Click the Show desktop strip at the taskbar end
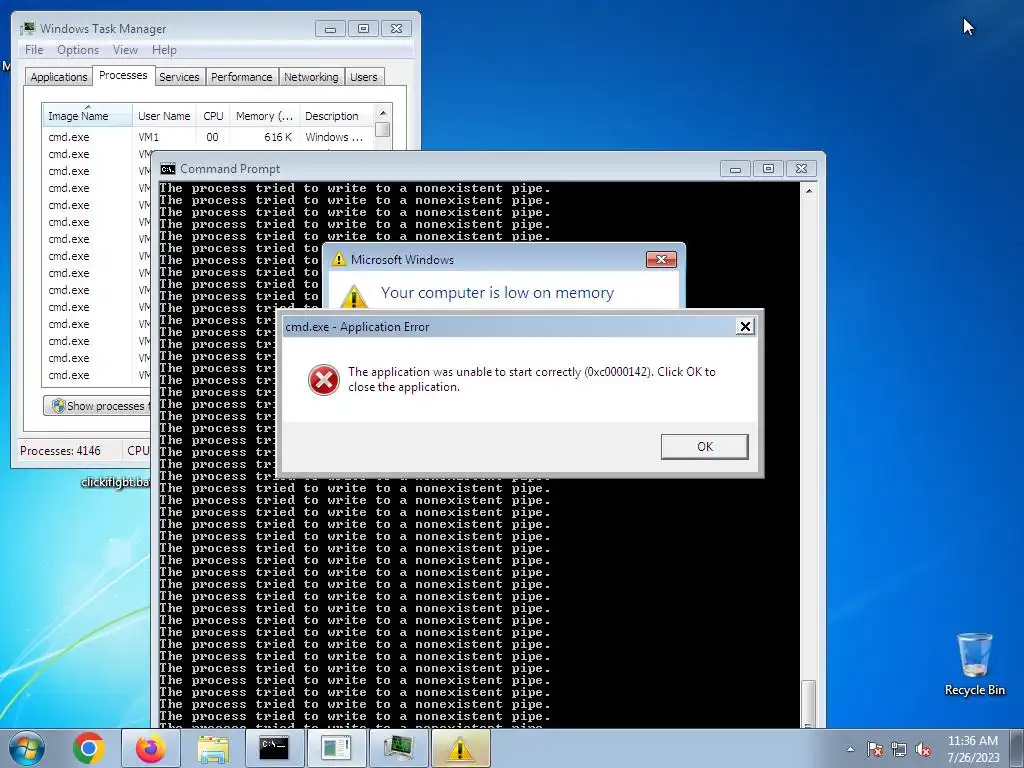The width and height of the screenshot is (1024, 768). pyautogui.click(x=1017, y=748)
